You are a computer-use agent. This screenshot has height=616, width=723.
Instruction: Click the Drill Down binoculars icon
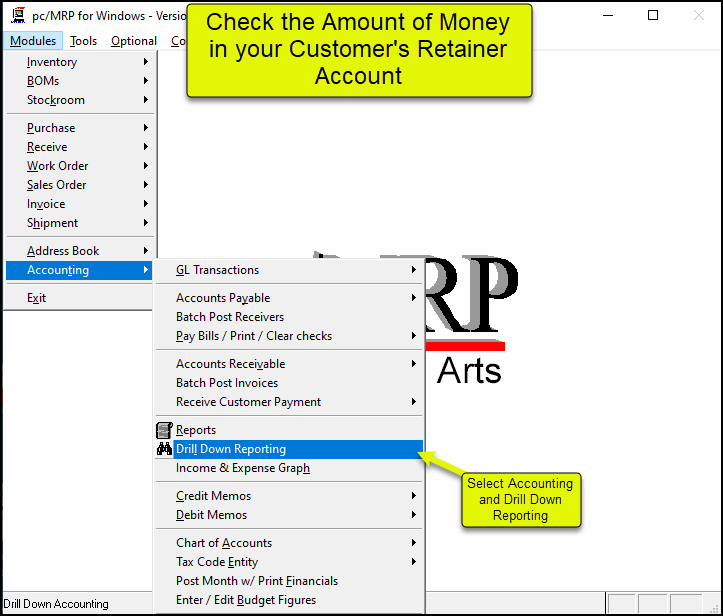[x=164, y=449]
